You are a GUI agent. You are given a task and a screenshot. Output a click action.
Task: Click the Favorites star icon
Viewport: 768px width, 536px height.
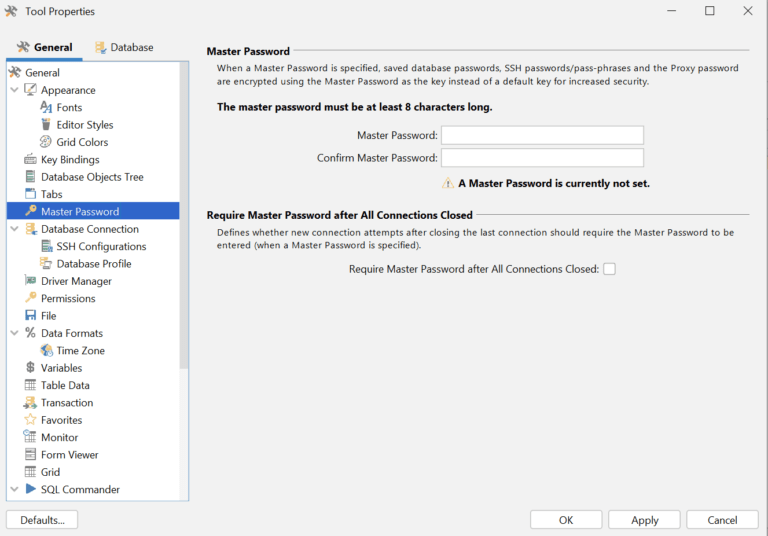click(30, 420)
